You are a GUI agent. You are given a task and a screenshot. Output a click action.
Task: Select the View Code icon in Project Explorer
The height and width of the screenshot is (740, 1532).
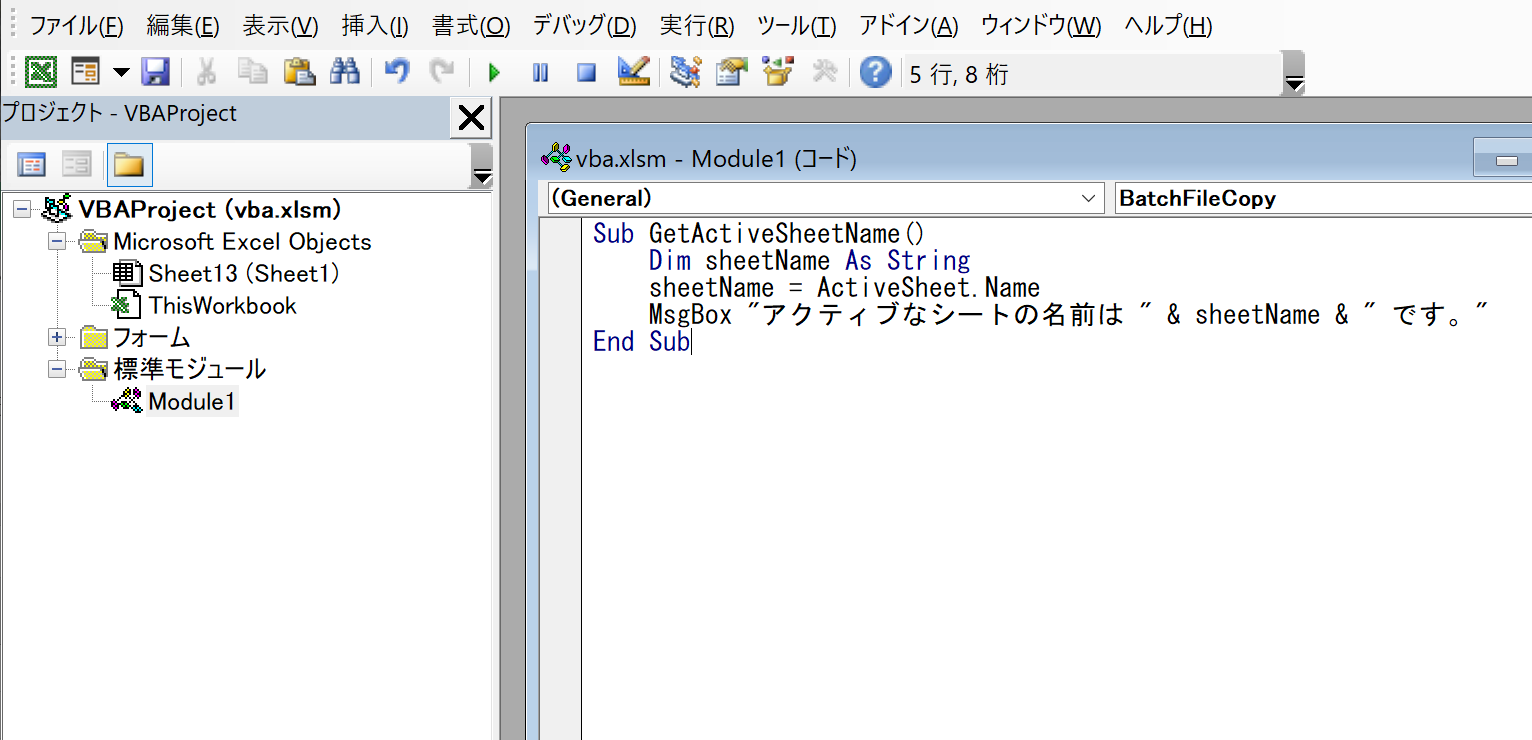[32, 165]
